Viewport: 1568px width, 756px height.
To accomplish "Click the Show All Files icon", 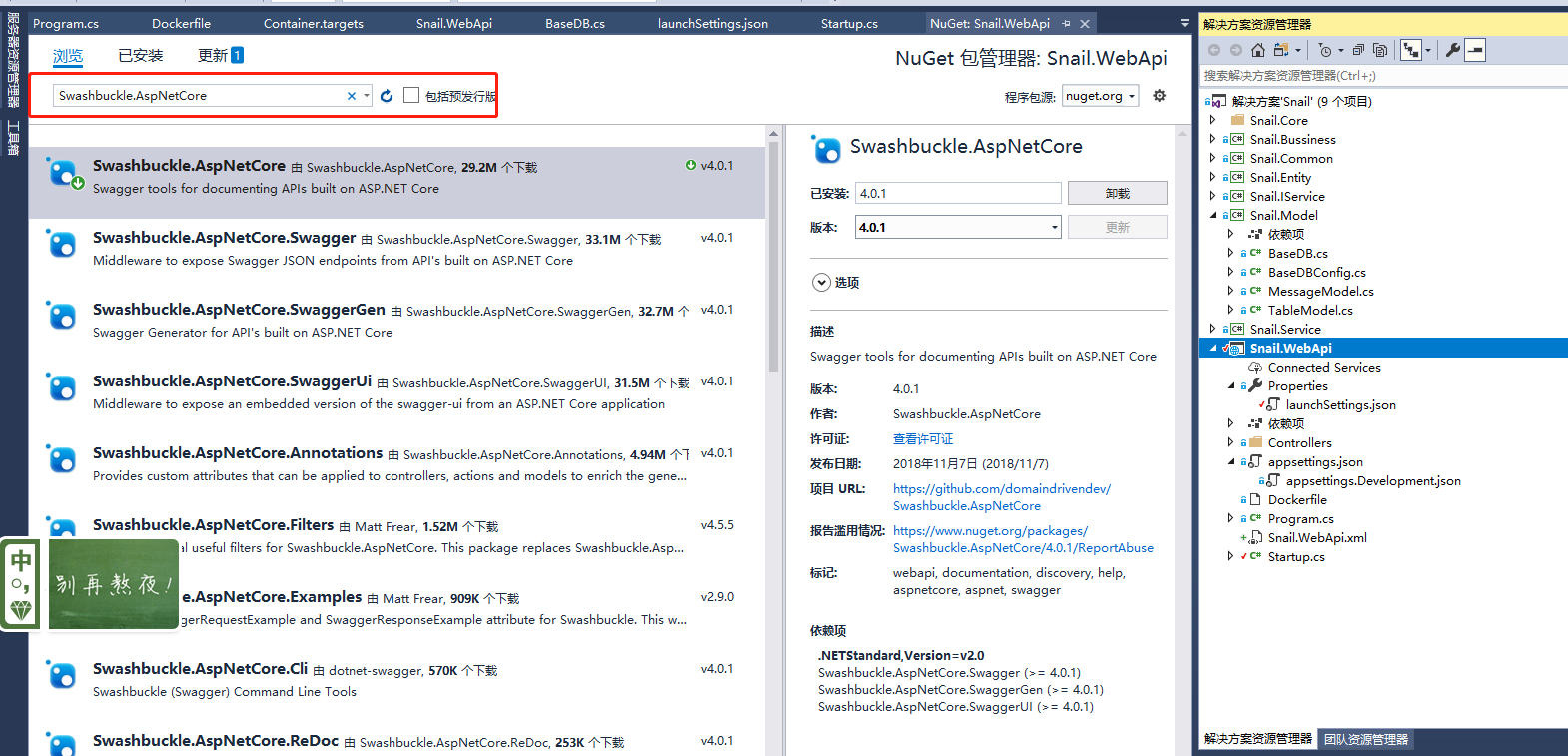I will point(1380,50).
